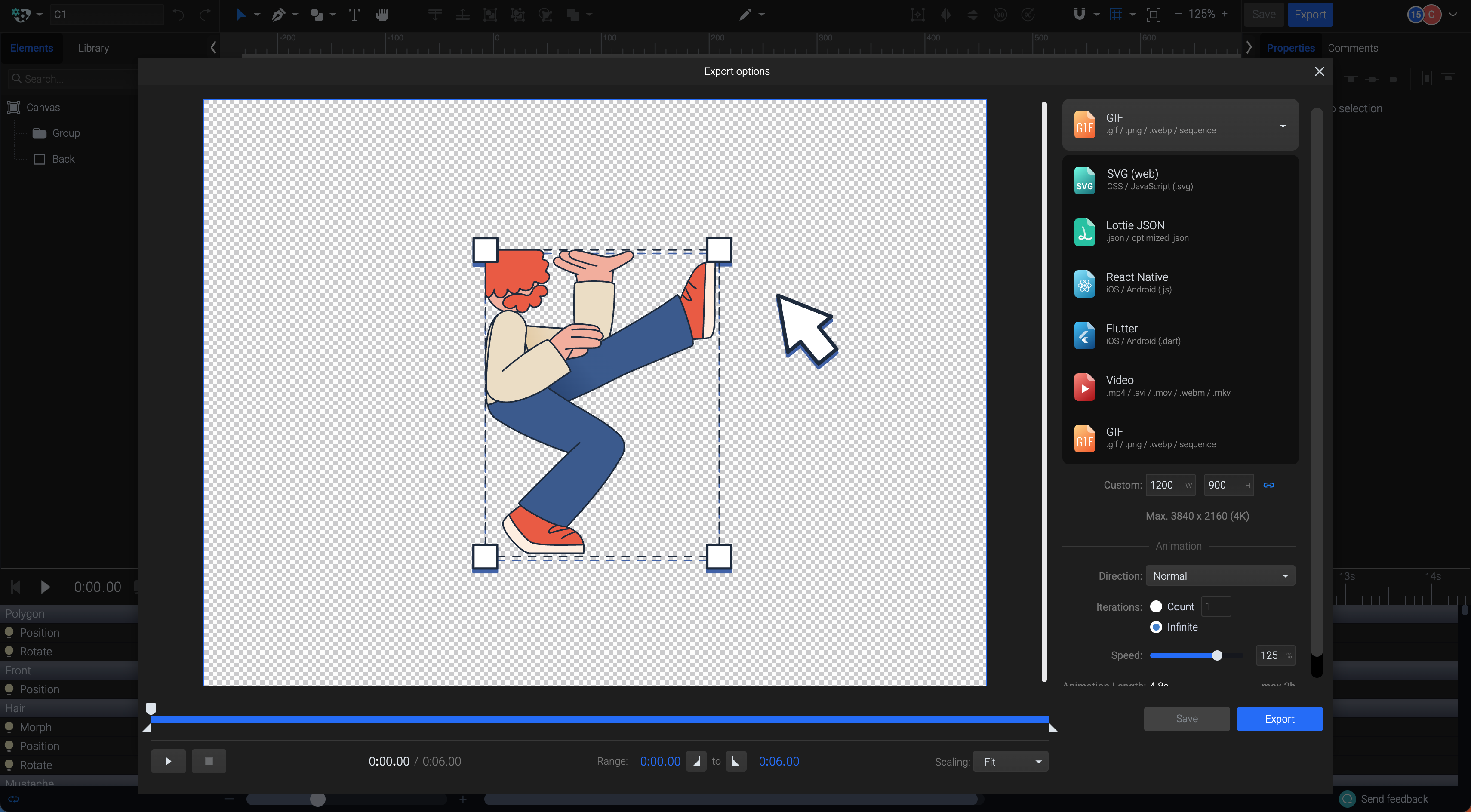Adjust the Speed slider
Screen dimensions: 1471x812
1217,655
